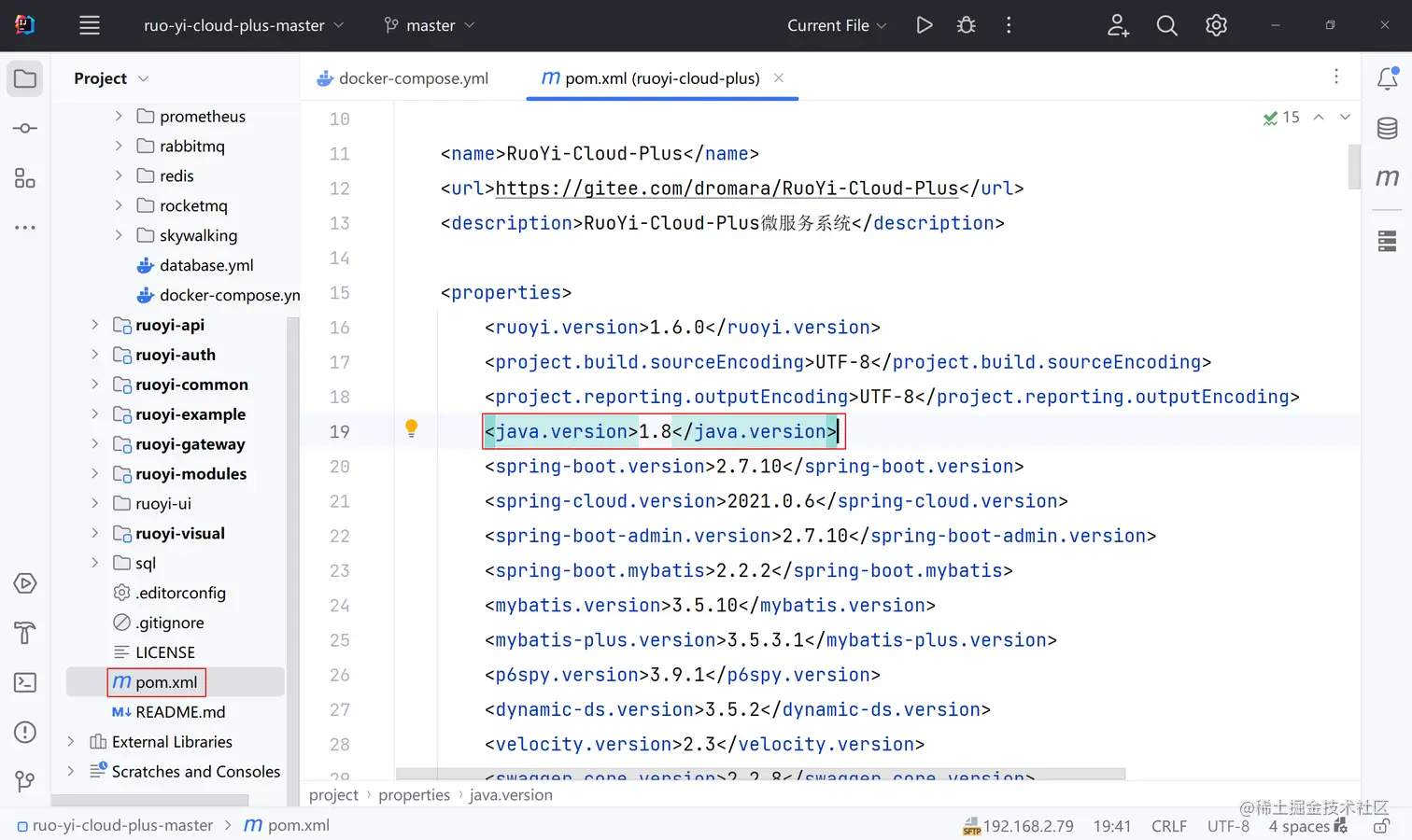Show intention actions via the yellow bulb
The width and height of the screenshot is (1412, 840).
411,428
